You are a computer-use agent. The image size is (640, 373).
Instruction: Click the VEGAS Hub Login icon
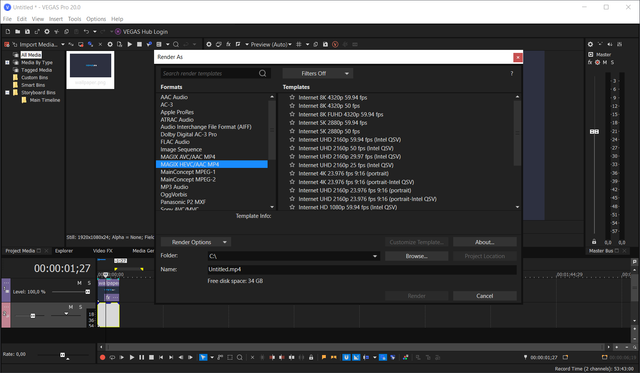[x=118, y=31]
